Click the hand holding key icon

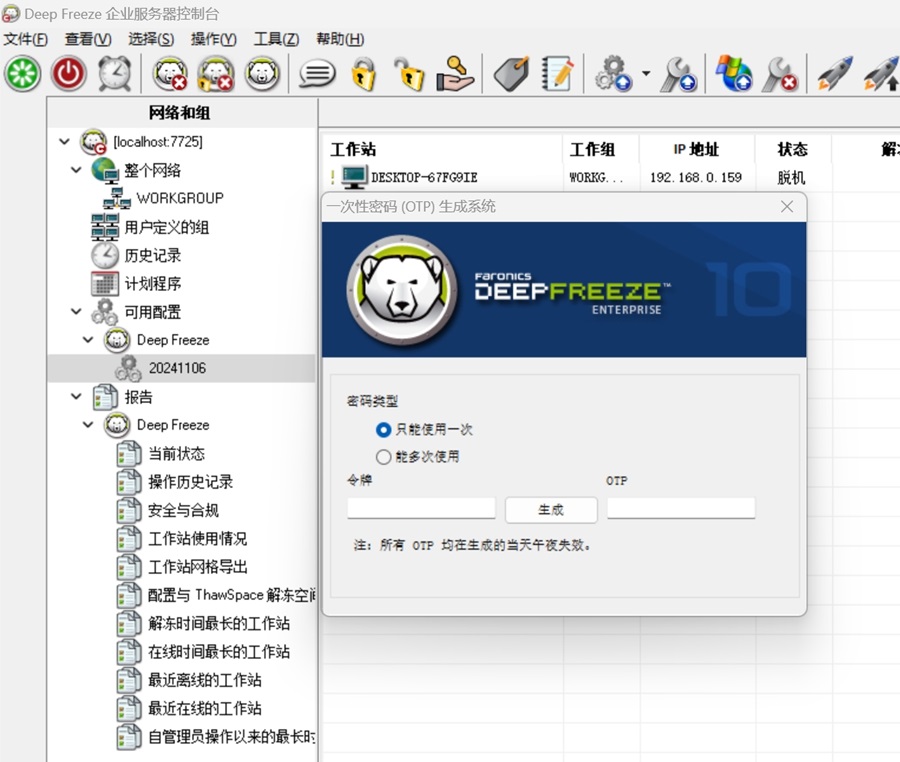coord(455,74)
